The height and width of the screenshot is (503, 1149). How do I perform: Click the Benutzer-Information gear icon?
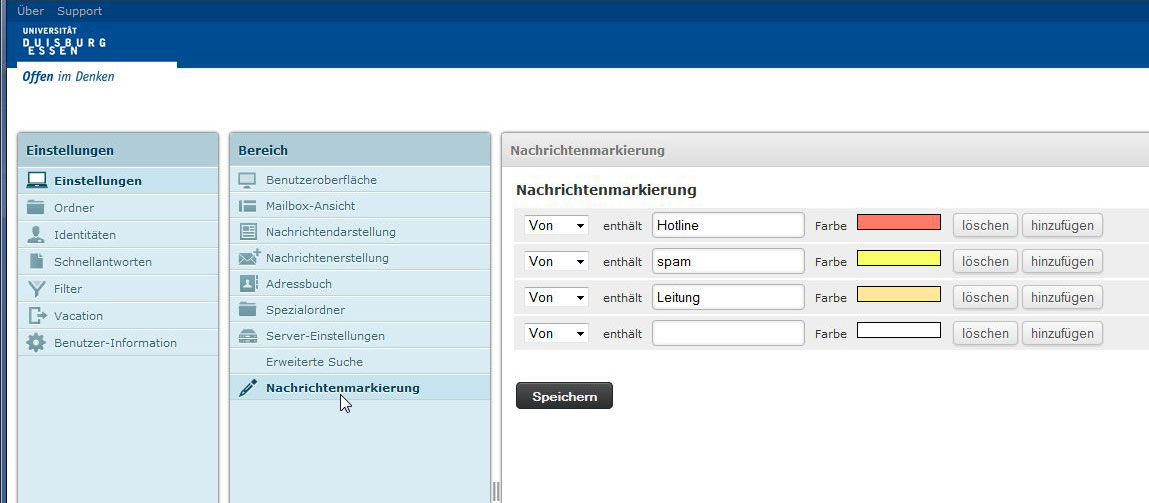point(37,343)
